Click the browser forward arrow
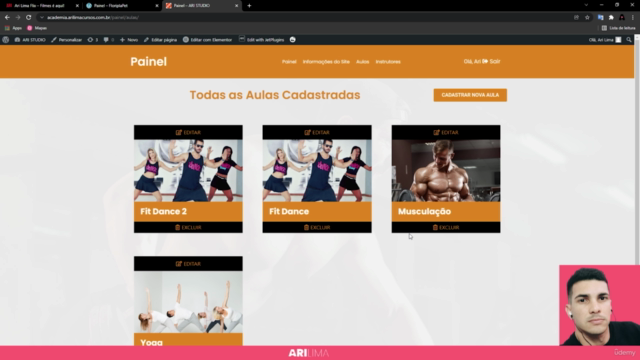The height and width of the screenshot is (360, 640). (x=18, y=18)
